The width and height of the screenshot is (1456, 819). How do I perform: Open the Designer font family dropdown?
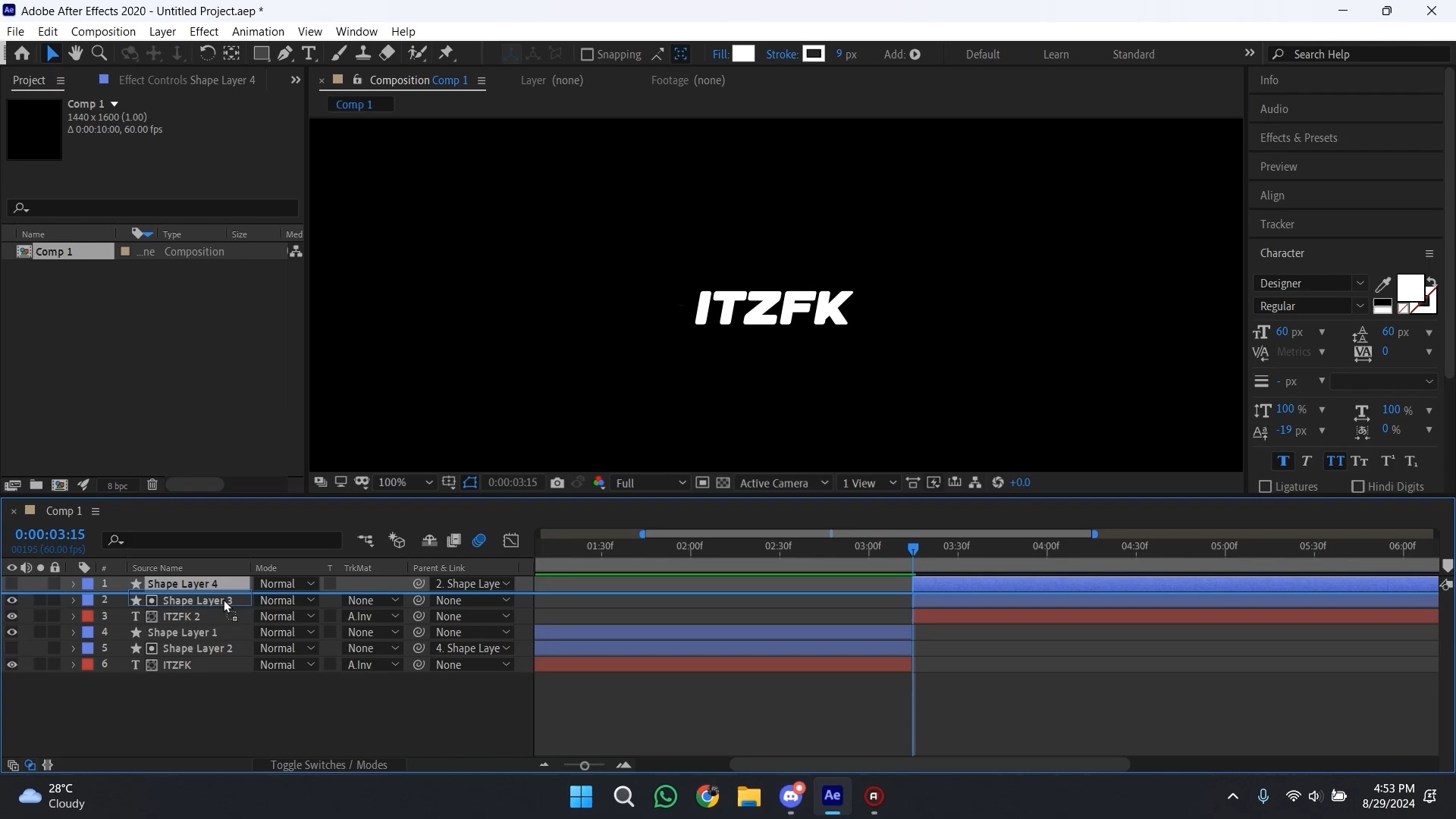coord(1310,284)
